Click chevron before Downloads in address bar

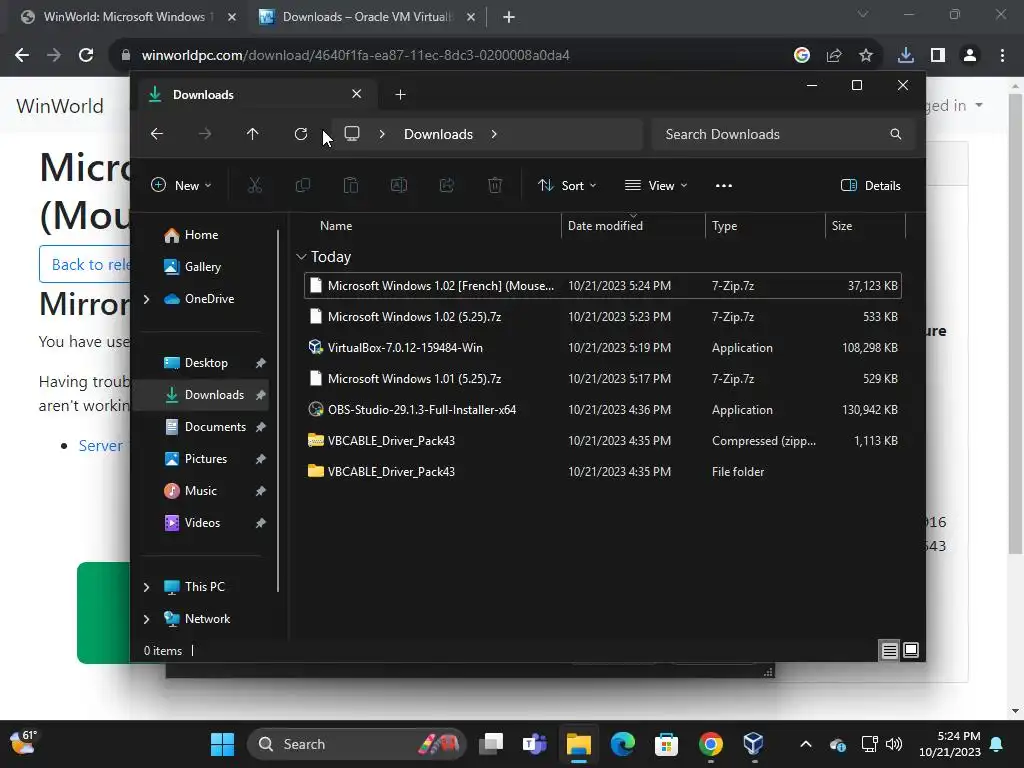pos(382,134)
